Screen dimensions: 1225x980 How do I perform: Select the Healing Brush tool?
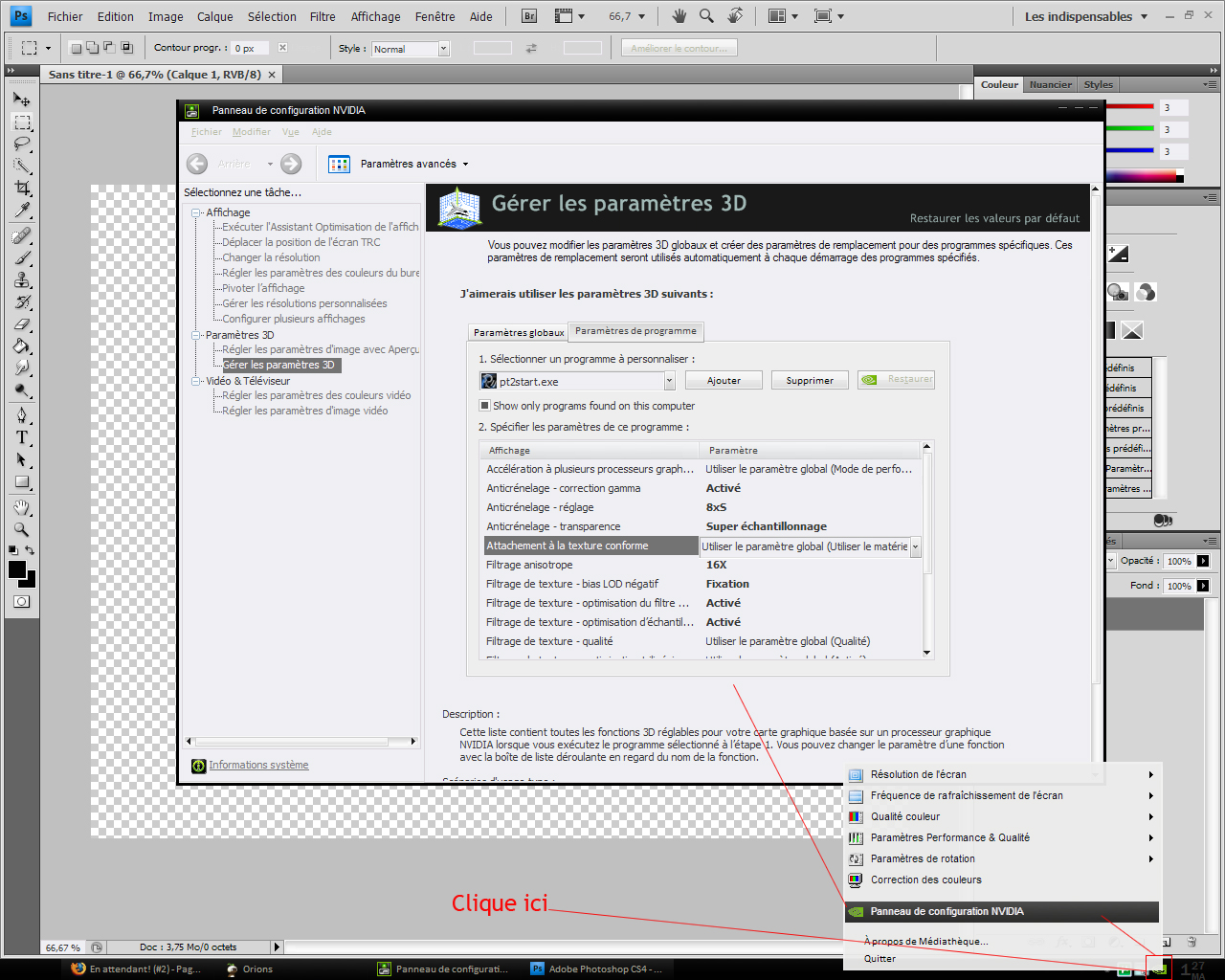coord(21,235)
